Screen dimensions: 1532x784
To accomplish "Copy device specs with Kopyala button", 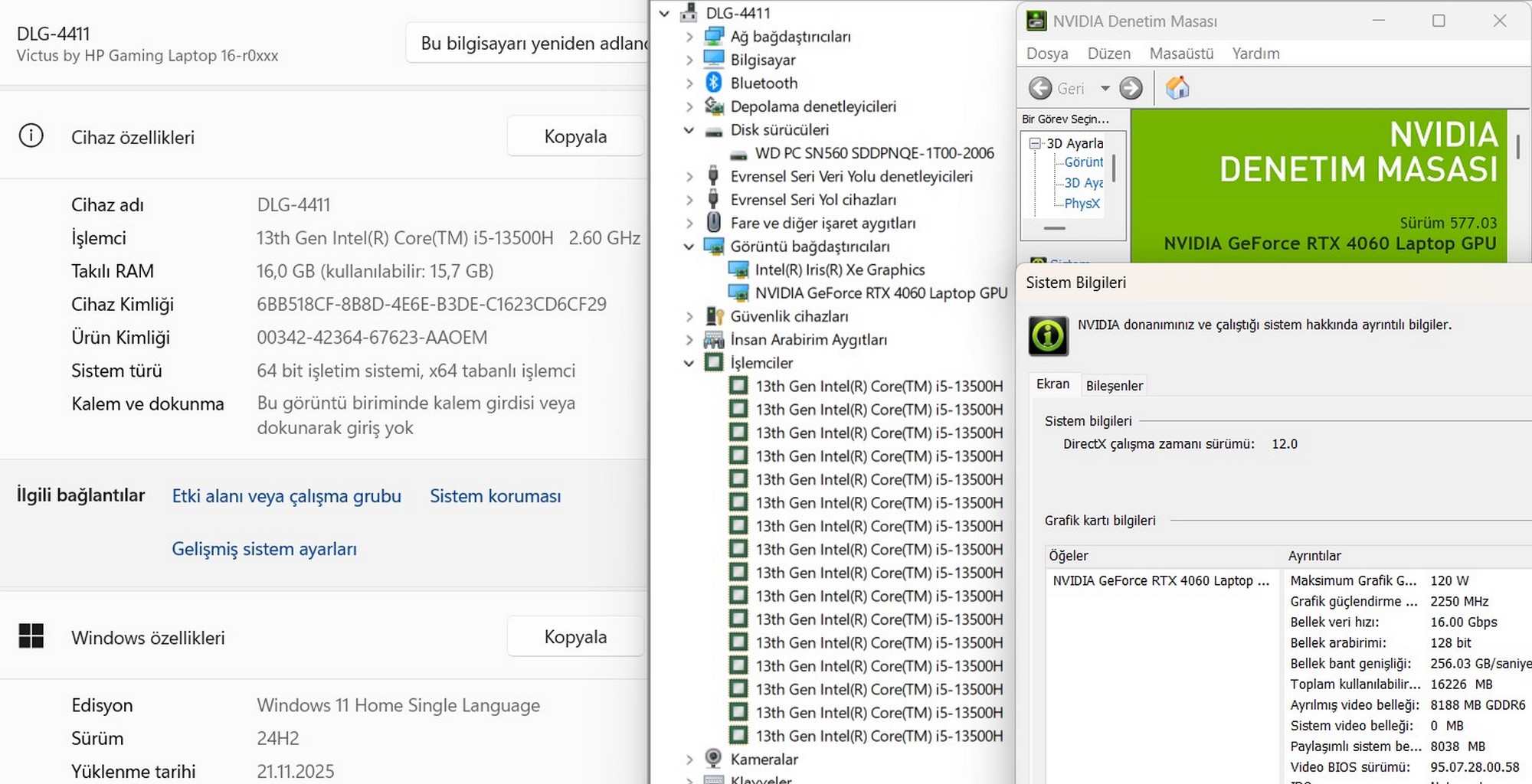I will (574, 136).
